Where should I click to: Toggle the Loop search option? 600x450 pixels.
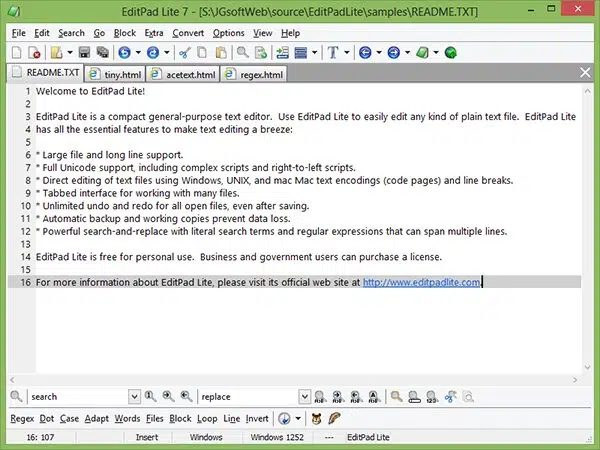click(207, 419)
